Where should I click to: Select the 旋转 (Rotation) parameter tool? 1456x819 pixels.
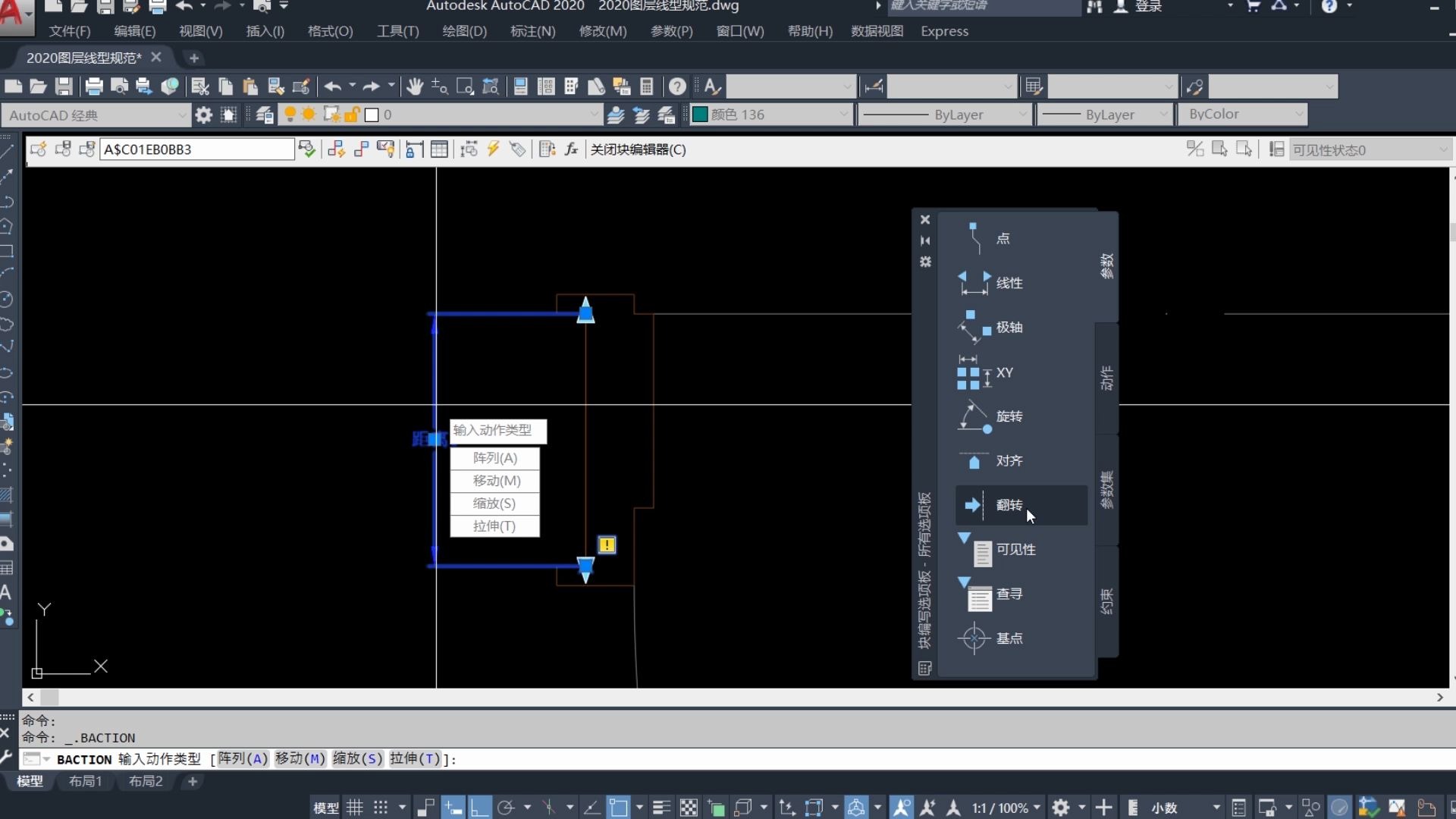coord(1021,416)
